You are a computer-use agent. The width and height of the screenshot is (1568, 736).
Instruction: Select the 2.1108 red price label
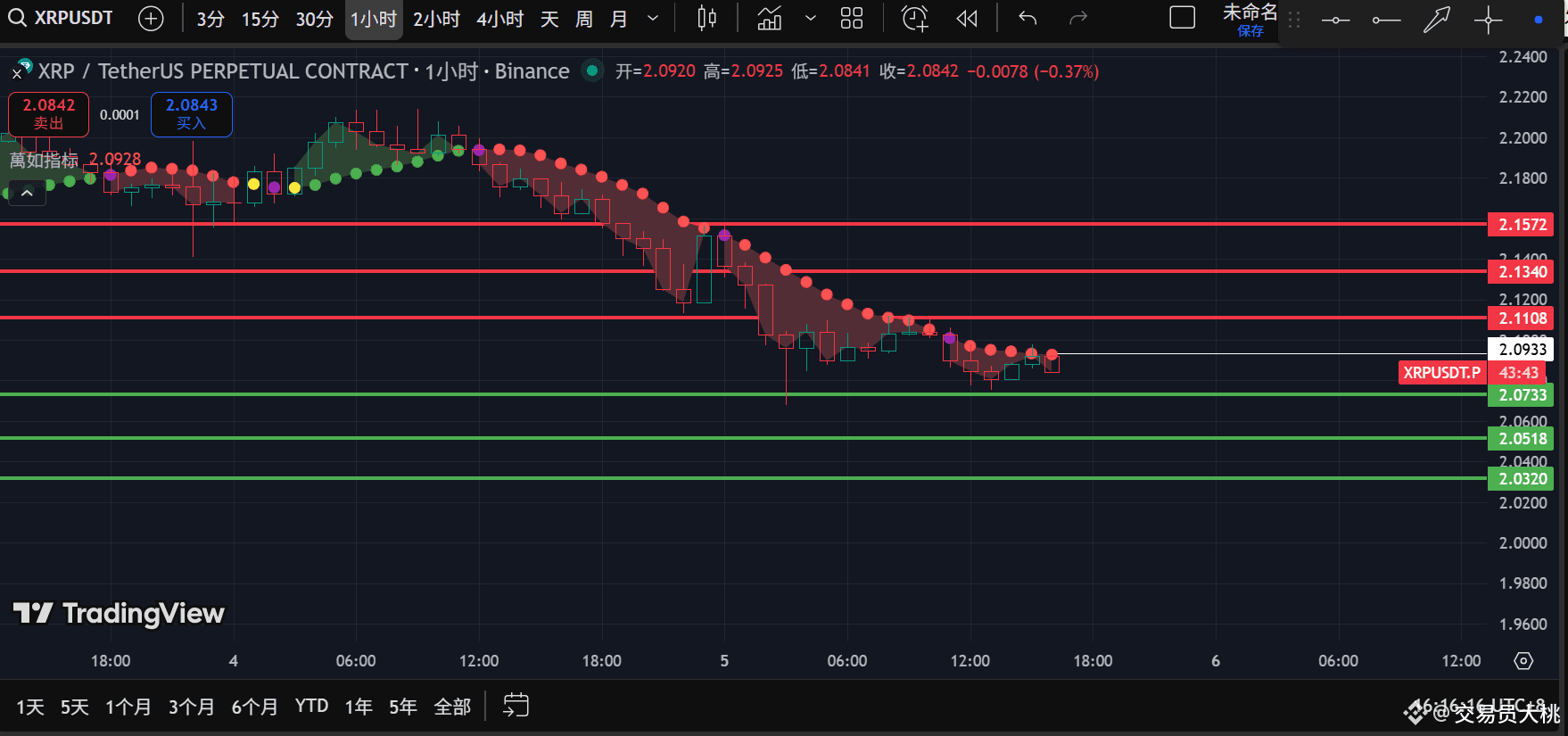pyautogui.click(x=1522, y=318)
